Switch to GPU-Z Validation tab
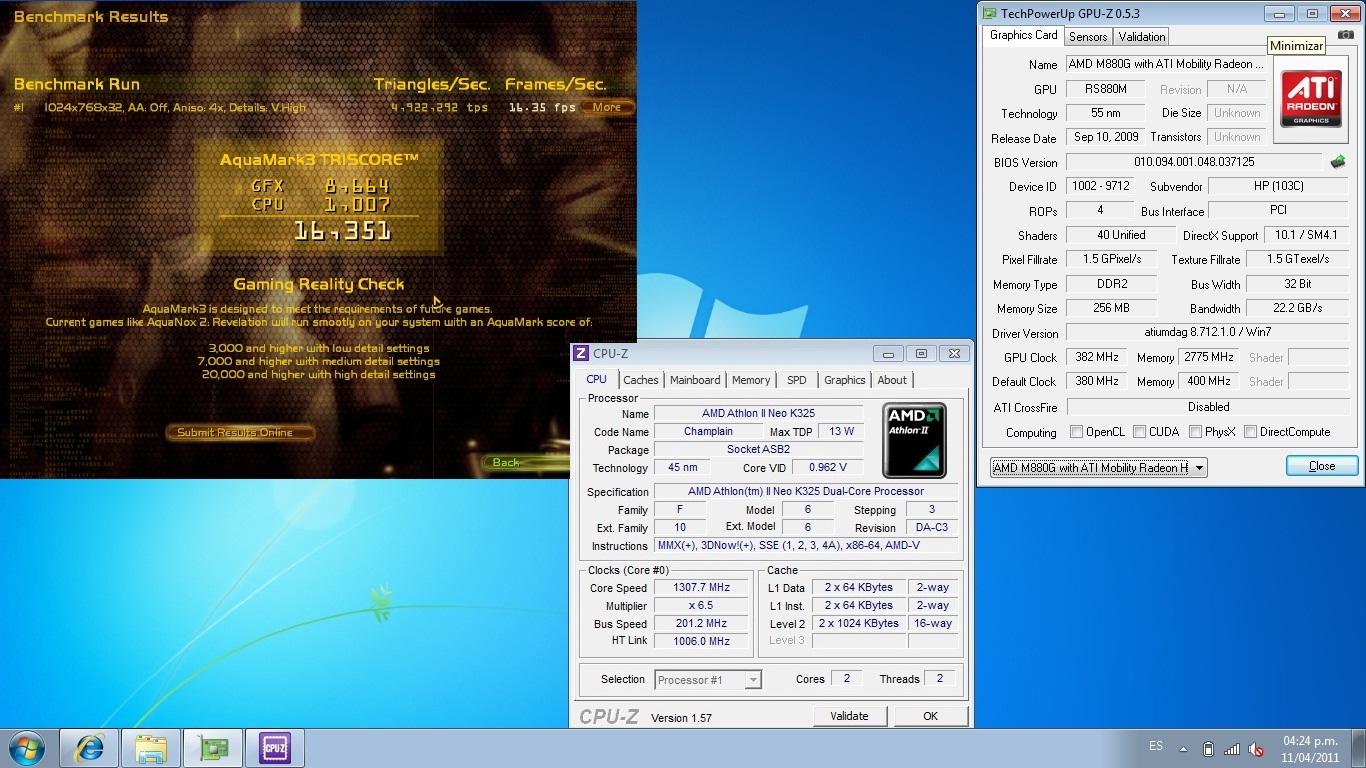1366x768 pixels. coord(1141,37)
